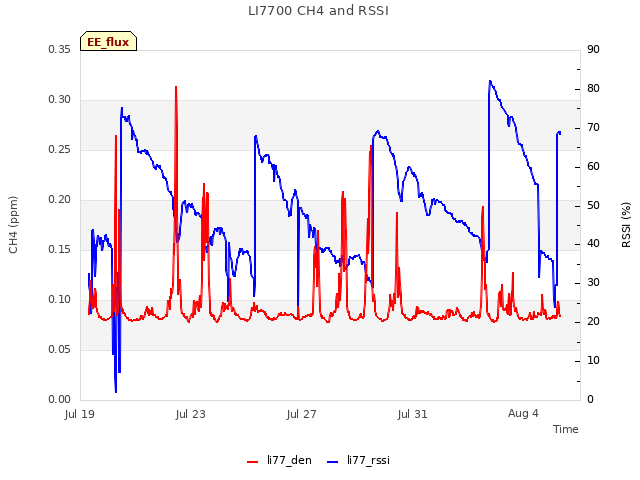Click the 80 right axis value
This screenshot has height=480, width=640.
point(593,89)
